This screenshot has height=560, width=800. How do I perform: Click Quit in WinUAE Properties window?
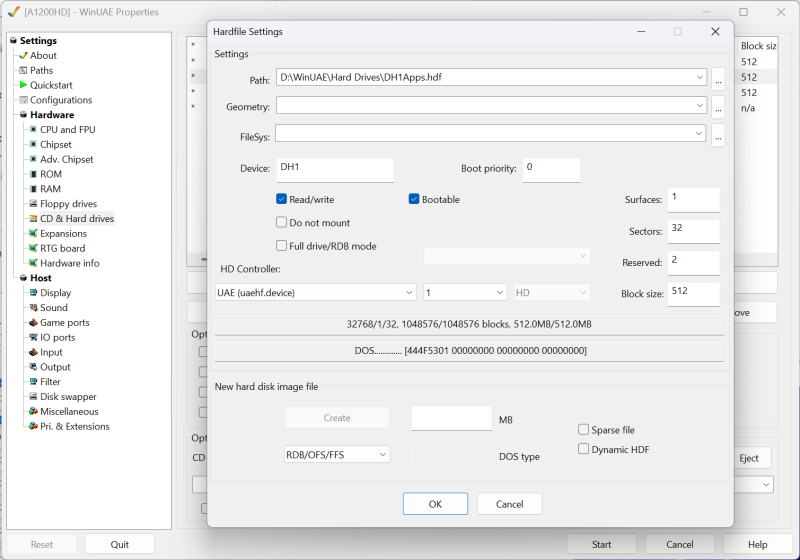click(120, 544)
